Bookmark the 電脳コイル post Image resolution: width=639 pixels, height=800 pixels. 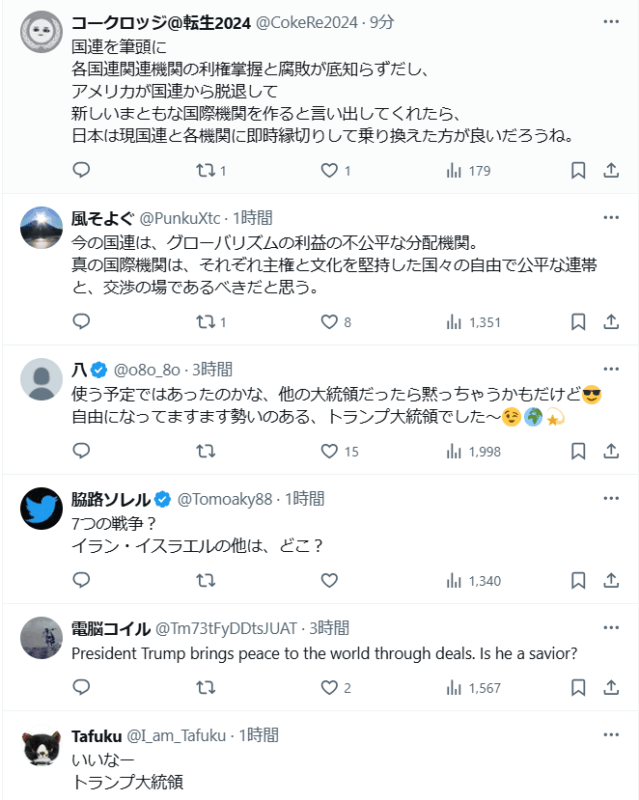[578, 688]
